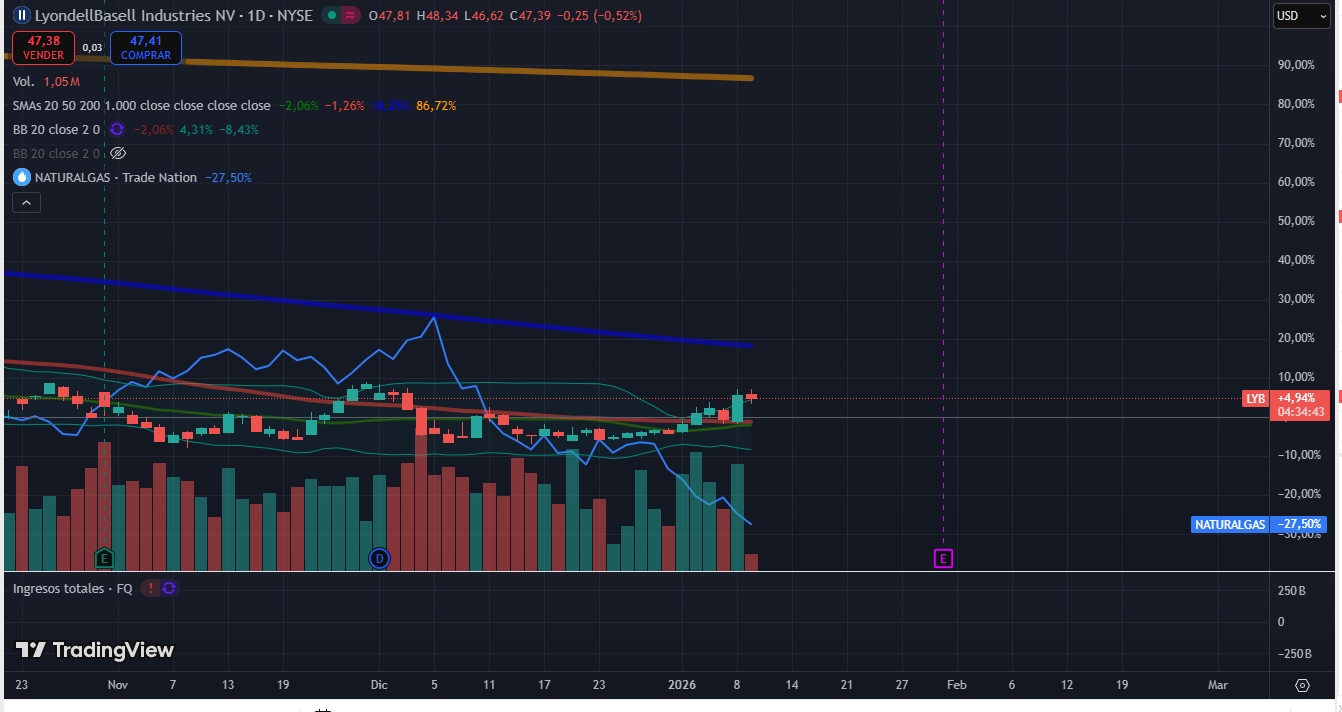Screen dimensions: 1342x712
Task: Click the green market status indicator
Action: point(330,16)
